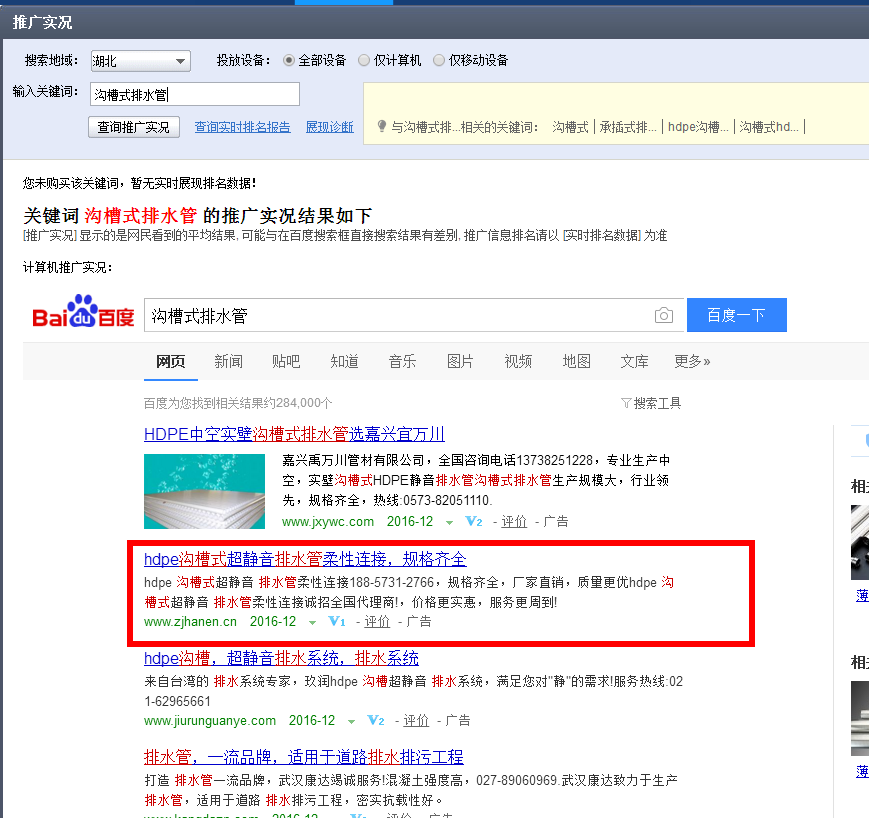Click the 查询推广实况 button

coord(134,127)
